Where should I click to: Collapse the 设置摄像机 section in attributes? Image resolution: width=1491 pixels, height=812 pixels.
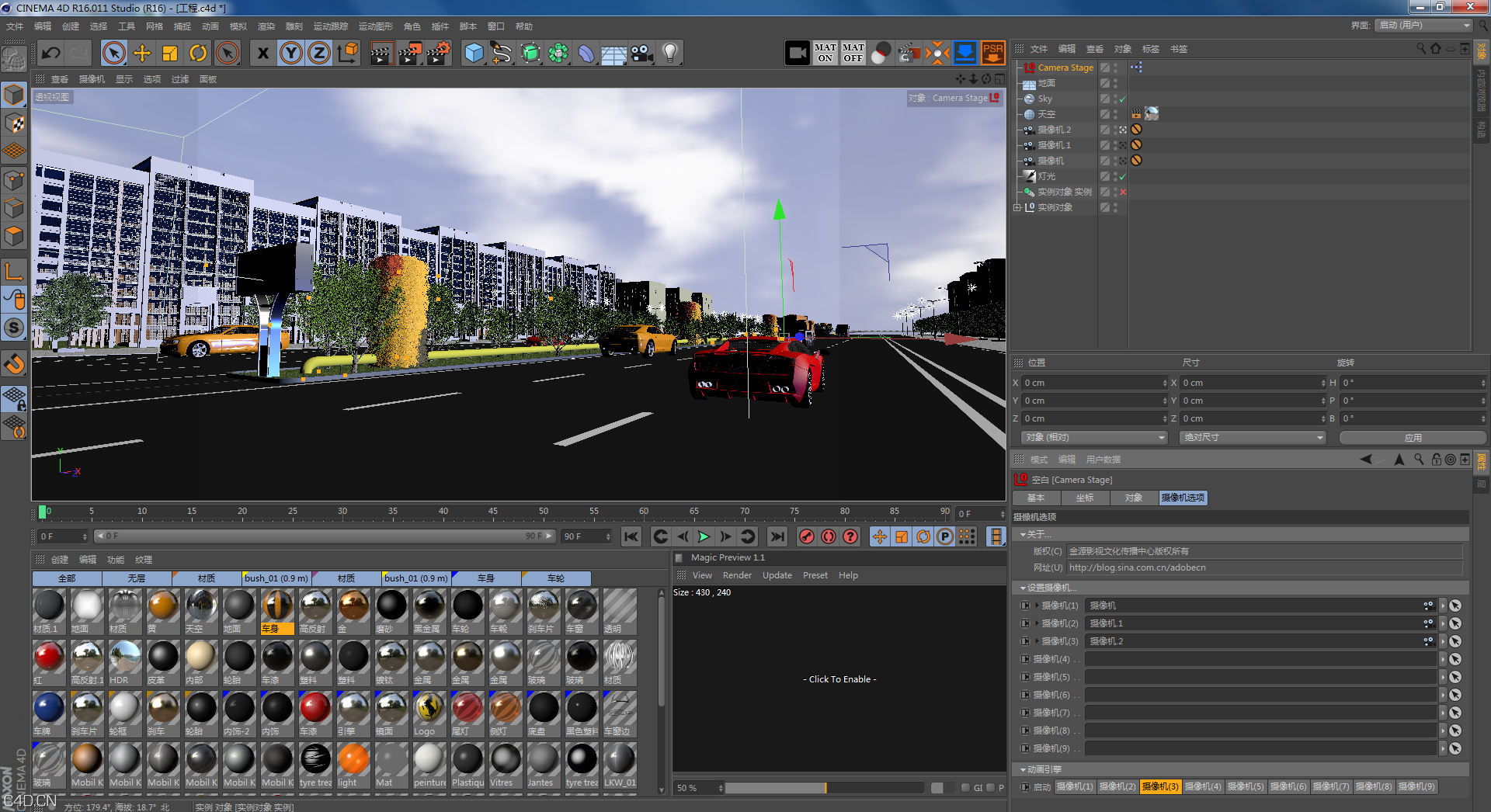tap(1024, 588)
